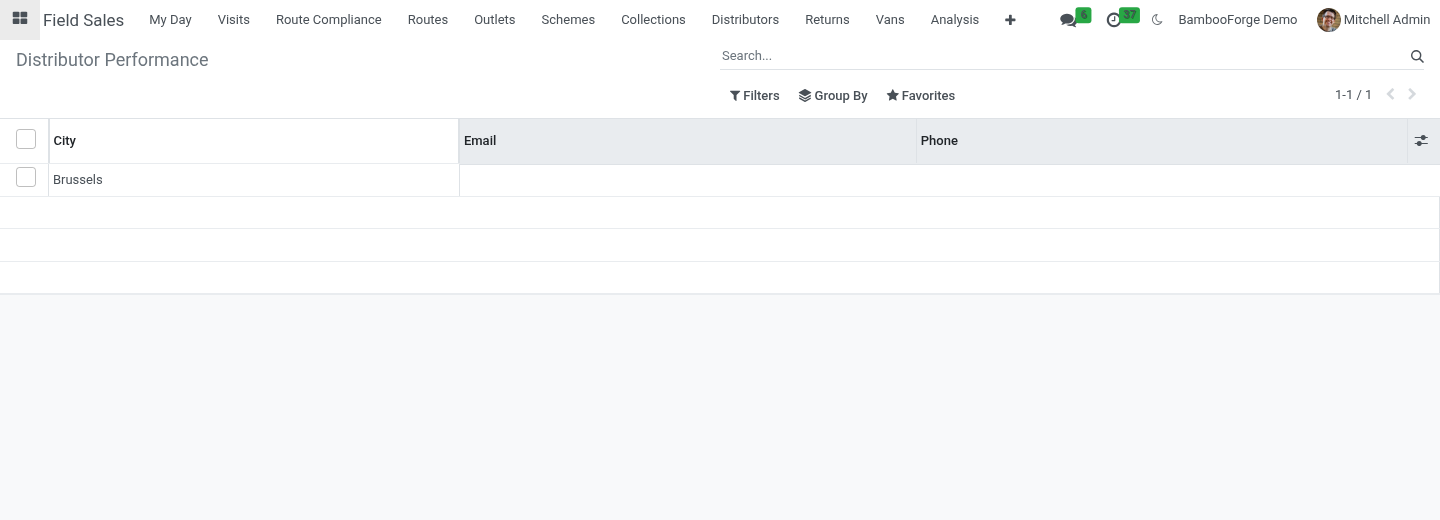Go to next page arrow

[x=1412, y=94]
